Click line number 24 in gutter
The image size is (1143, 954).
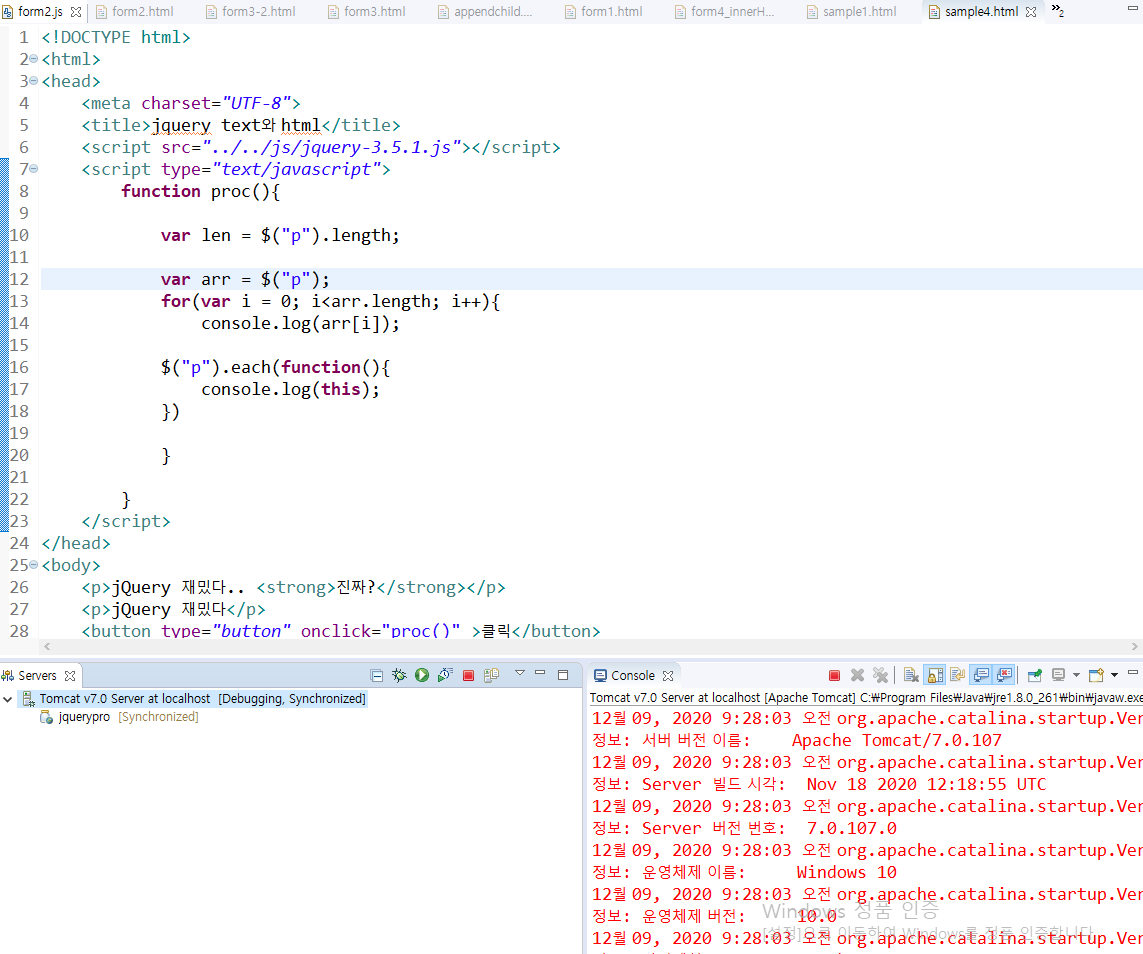(20, 543)
